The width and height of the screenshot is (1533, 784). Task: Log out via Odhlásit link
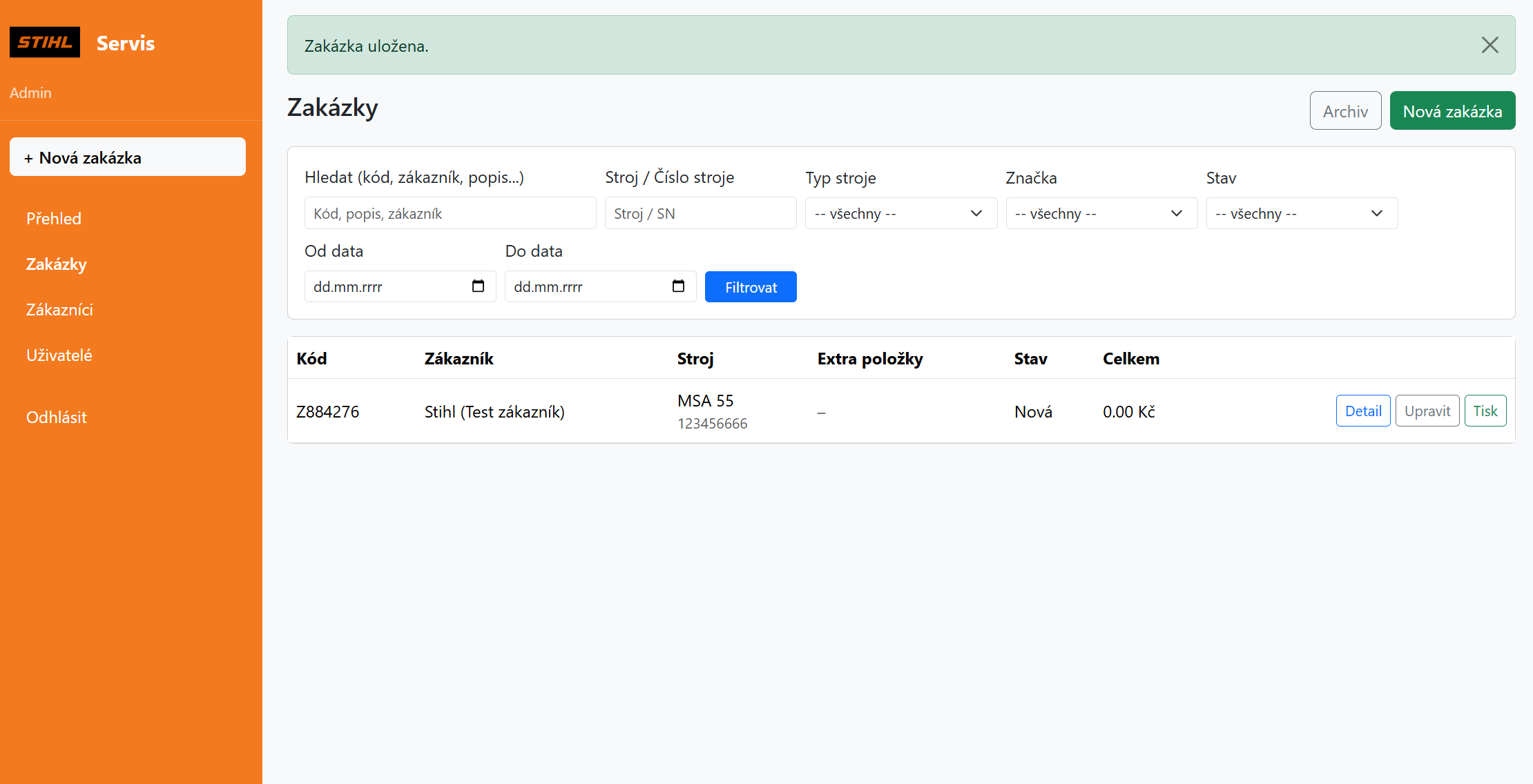coord(57,418)
